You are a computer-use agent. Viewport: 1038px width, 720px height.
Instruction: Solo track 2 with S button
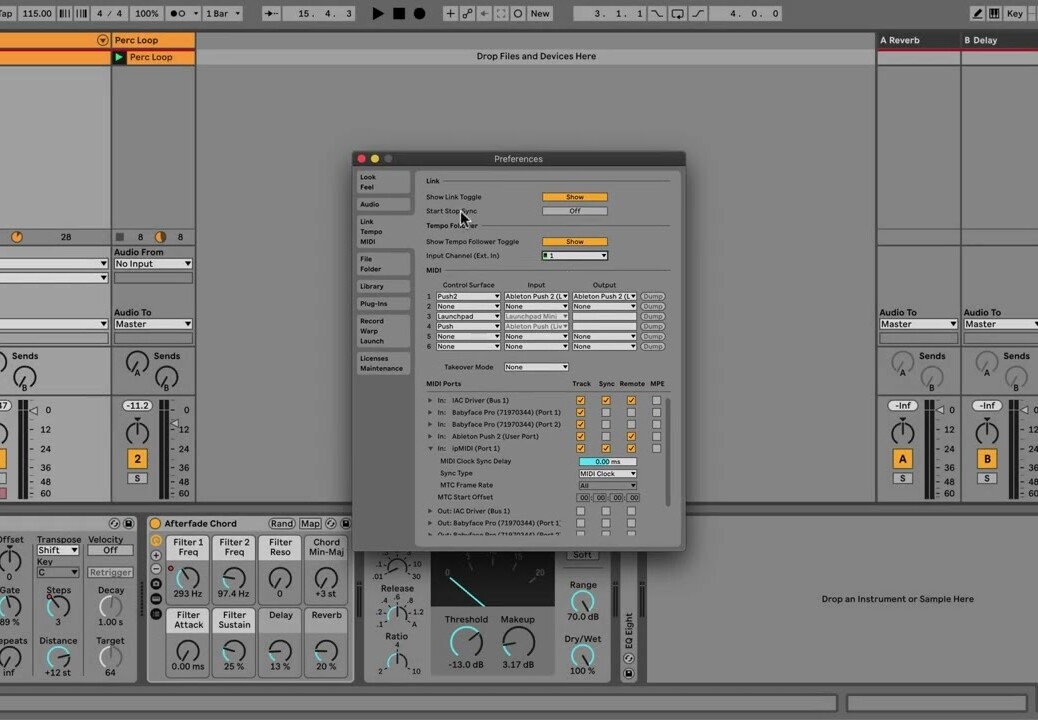pos(138,478)
